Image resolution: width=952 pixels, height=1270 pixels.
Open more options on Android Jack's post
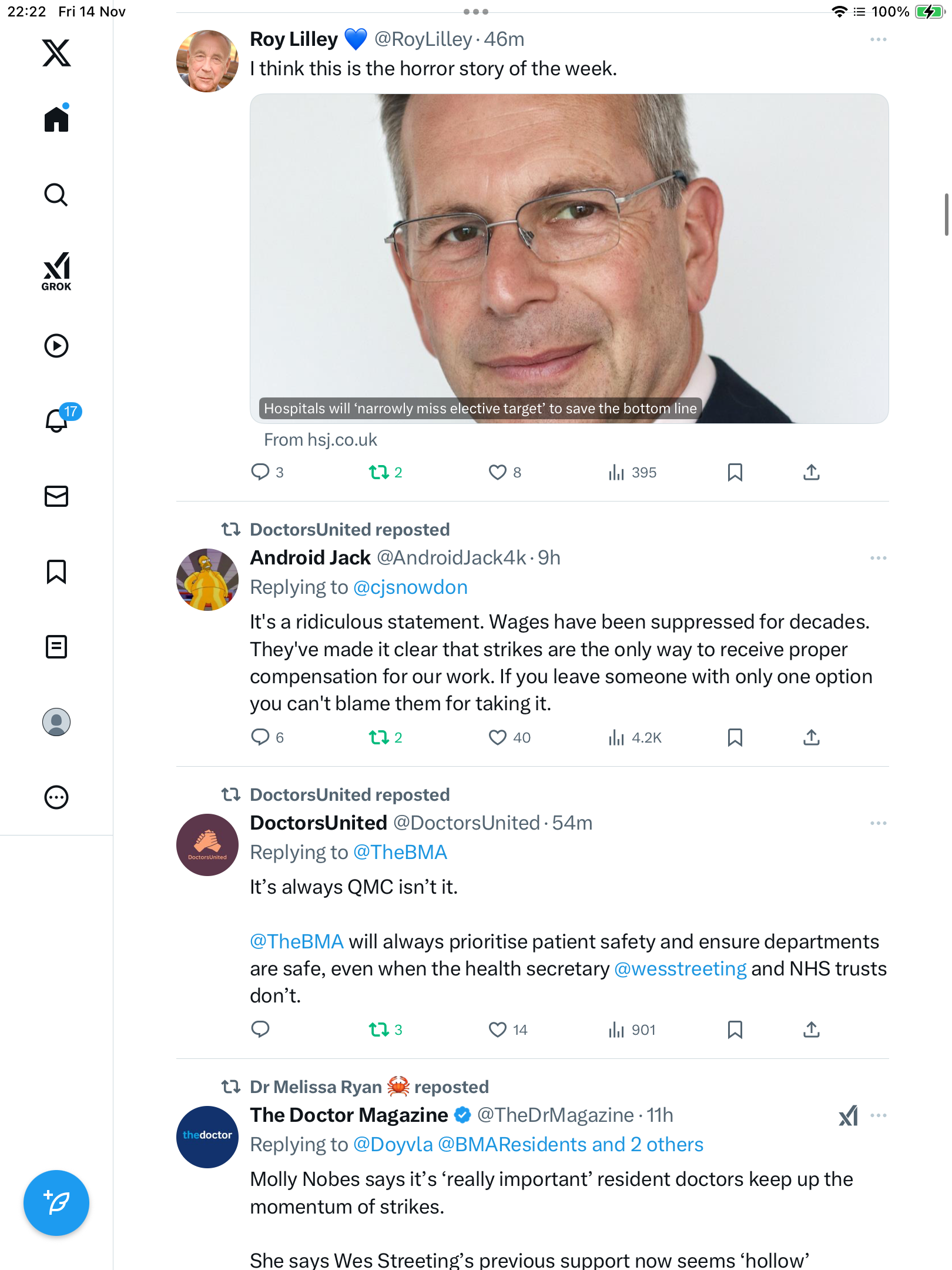tap(878, 558)
